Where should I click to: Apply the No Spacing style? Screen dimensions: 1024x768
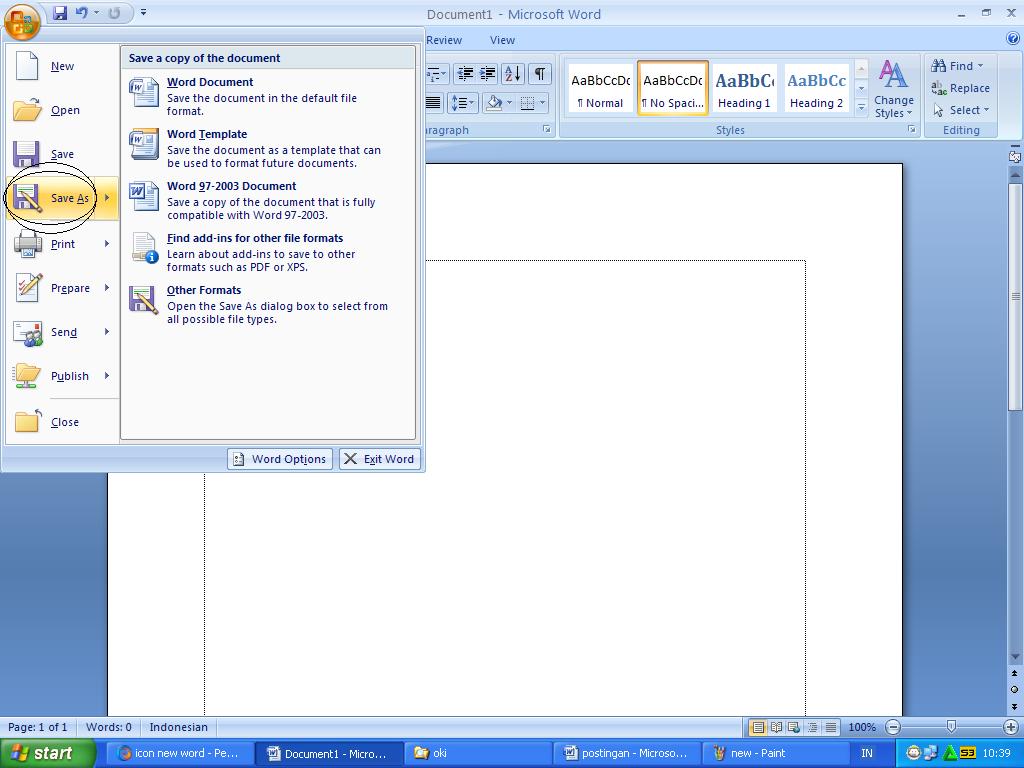673,89
